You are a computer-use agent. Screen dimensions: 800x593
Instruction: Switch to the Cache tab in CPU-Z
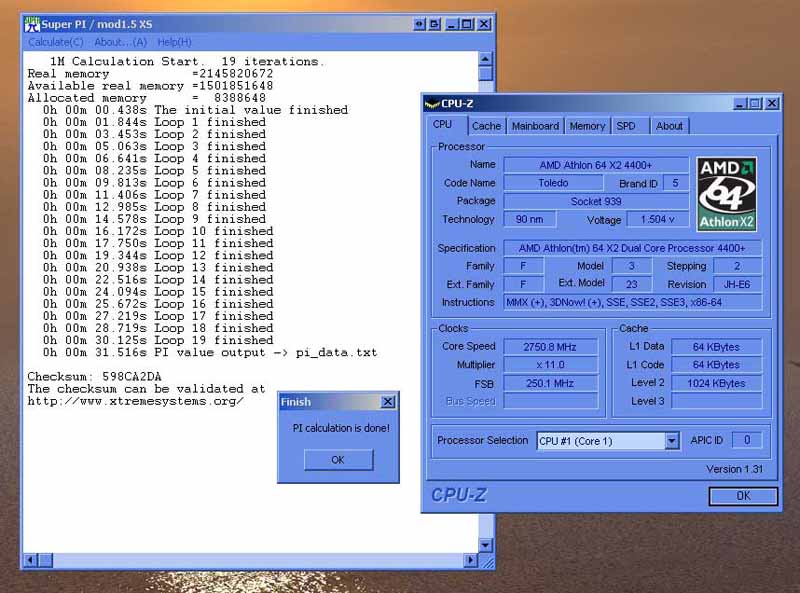point(487,126)
